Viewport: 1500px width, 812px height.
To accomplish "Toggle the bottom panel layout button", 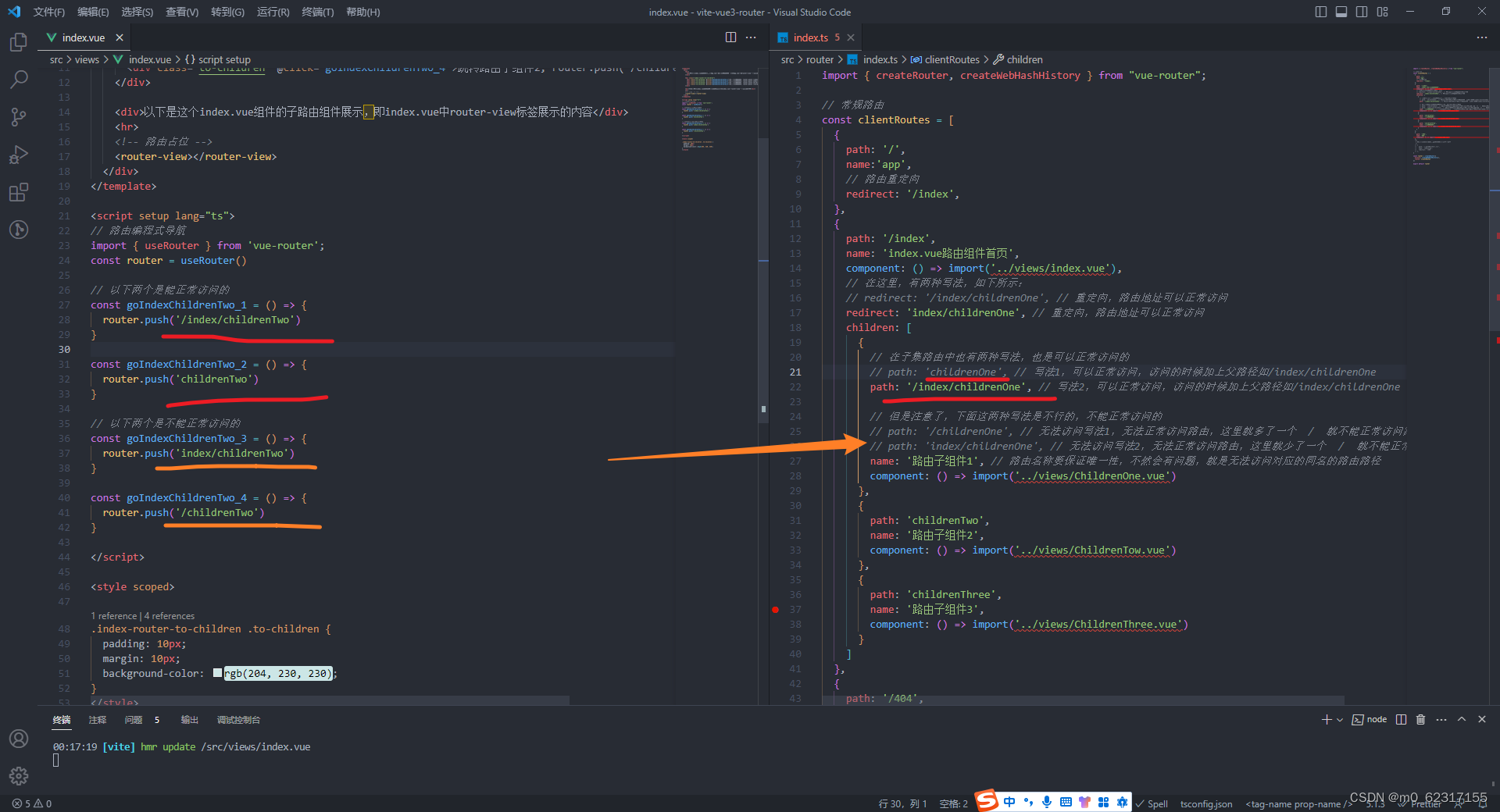I will pos(1341,12).
